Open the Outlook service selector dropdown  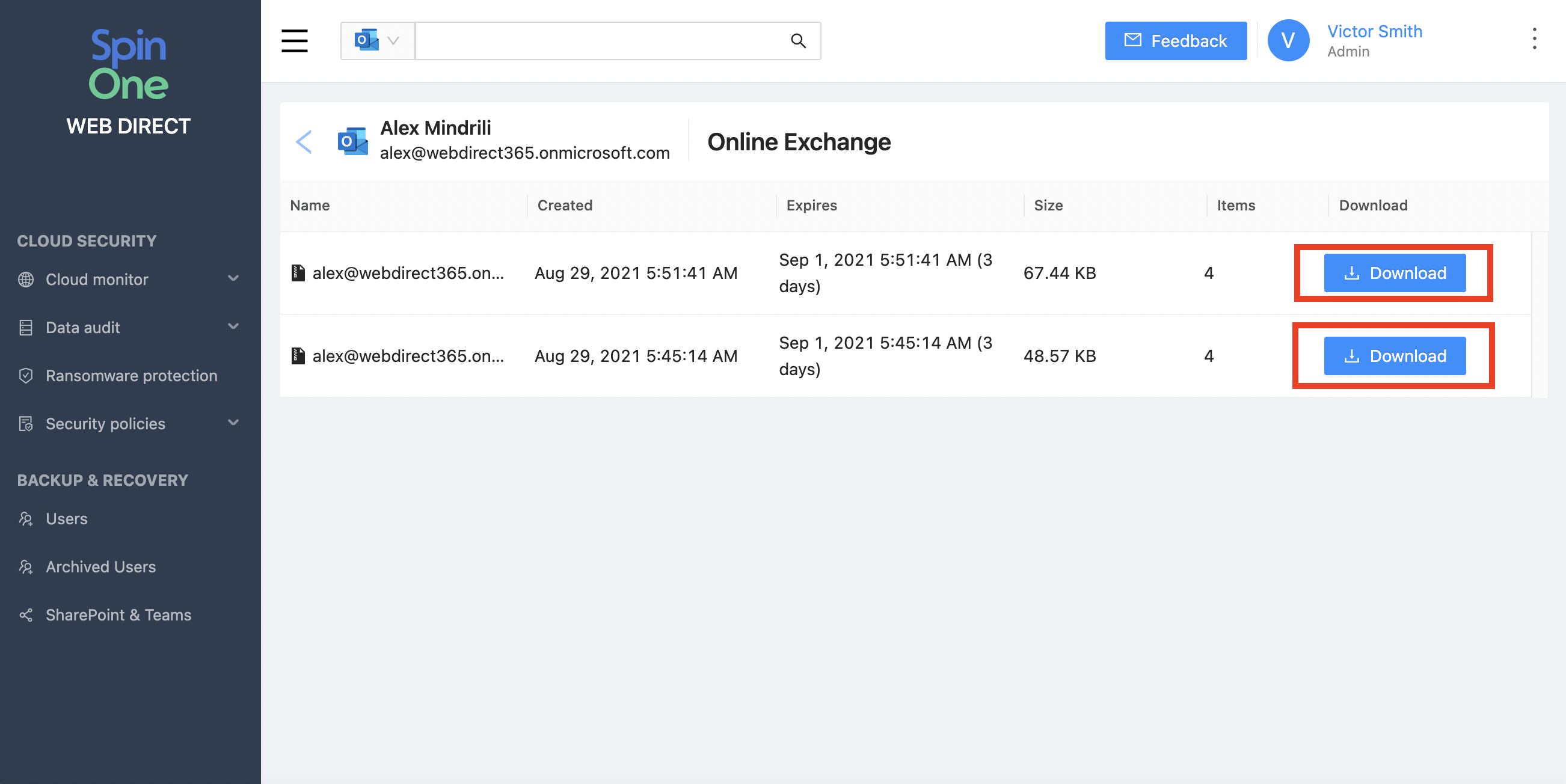click(x=377, y=41)
